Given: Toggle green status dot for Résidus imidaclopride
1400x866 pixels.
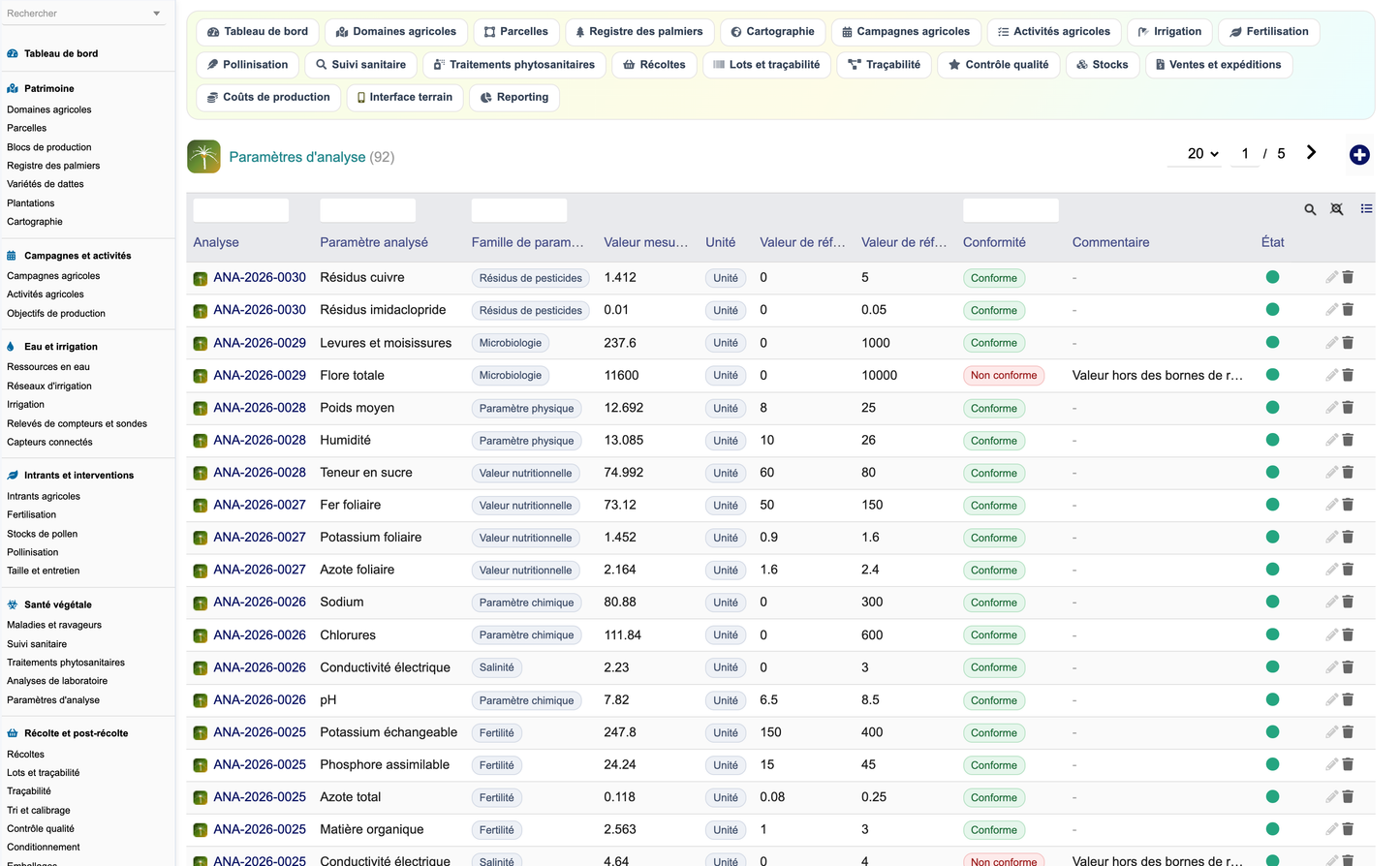Looking at the screenshot, I should tap(1272, 310).
